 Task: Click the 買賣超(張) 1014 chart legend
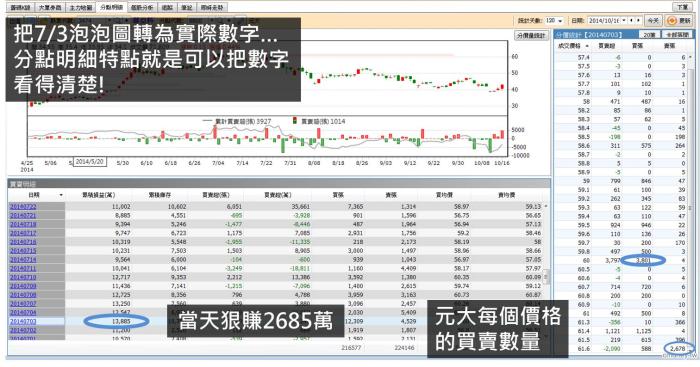point(319,121)
